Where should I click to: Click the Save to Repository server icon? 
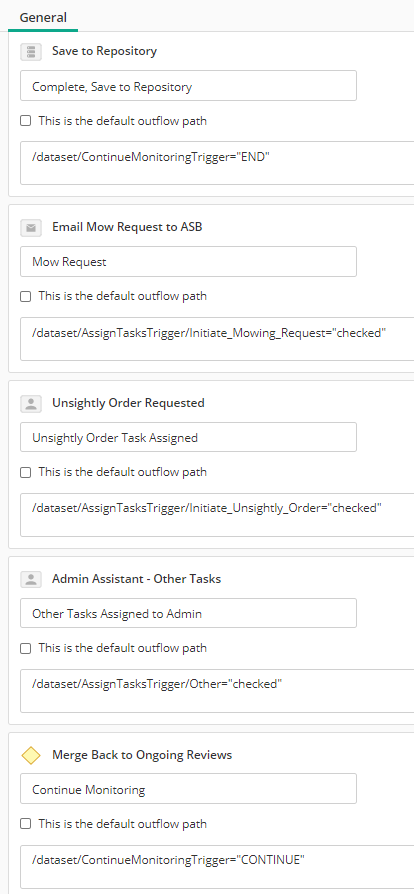(x=31, y=52)
